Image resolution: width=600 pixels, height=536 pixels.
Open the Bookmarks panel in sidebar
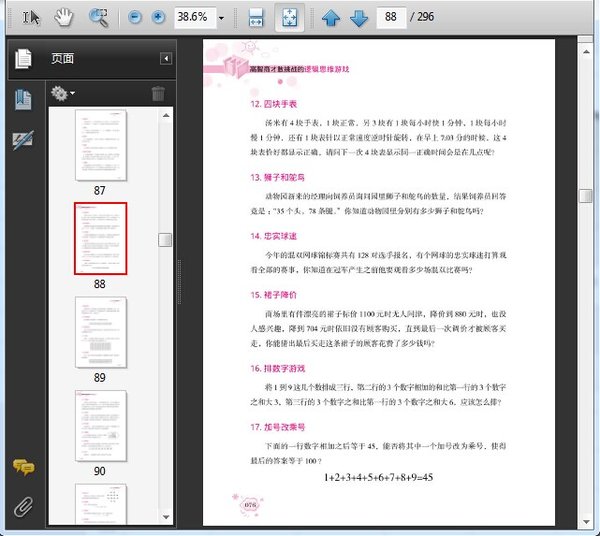pyautogui.click(x=22, y=99)
